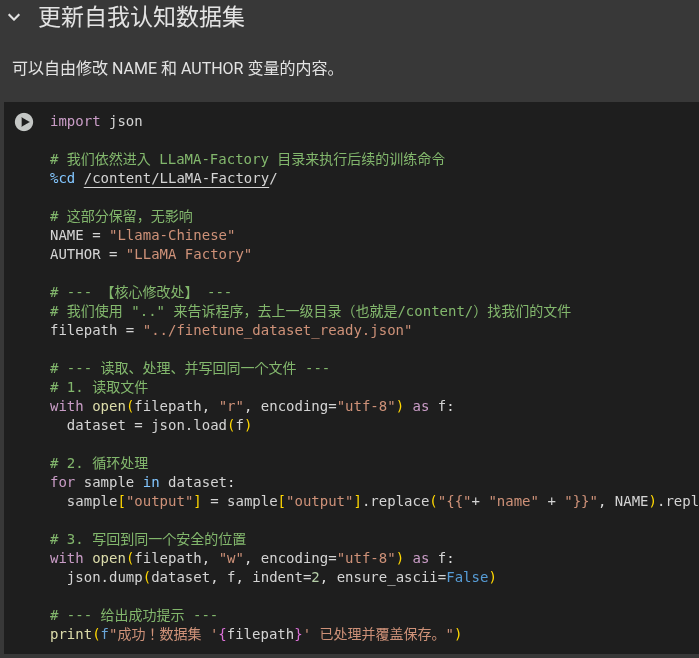
Task: Place cursor in "Llama-Chinese" NAME string
Action: pos(172,235)
